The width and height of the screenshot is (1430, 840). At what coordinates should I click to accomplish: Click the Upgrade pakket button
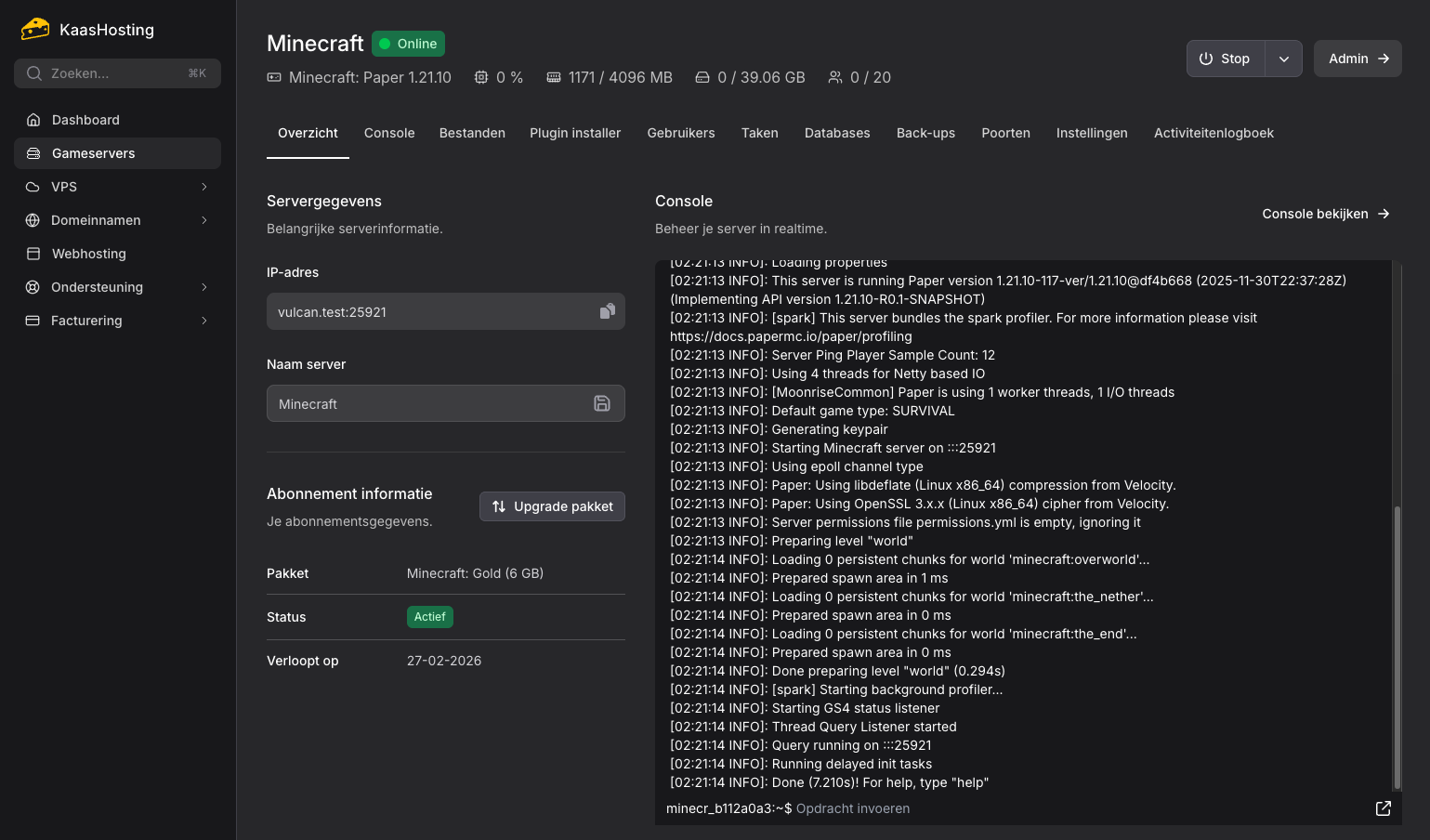click(x=552, y=506)
